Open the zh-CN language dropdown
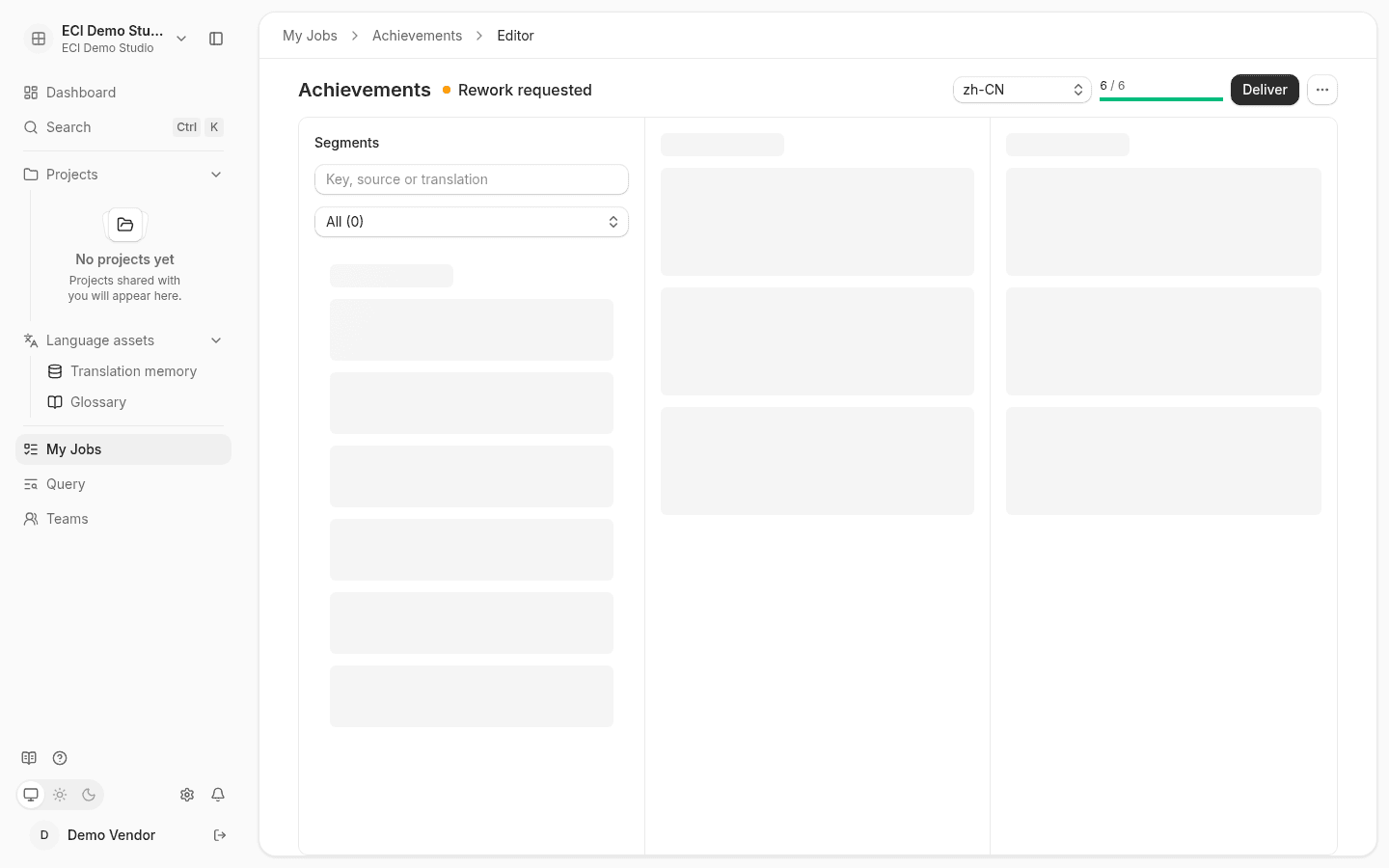This screenshot has width=1389, height=868. [x=1022, y=90]
